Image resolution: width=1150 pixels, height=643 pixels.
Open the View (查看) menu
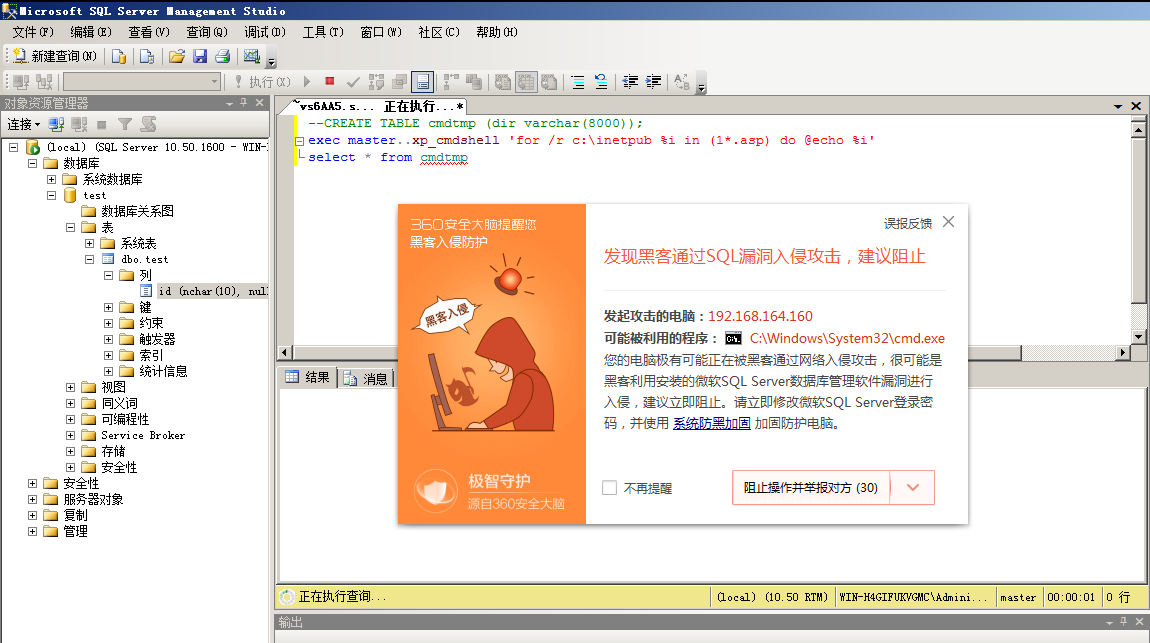(x=149, y=32)
